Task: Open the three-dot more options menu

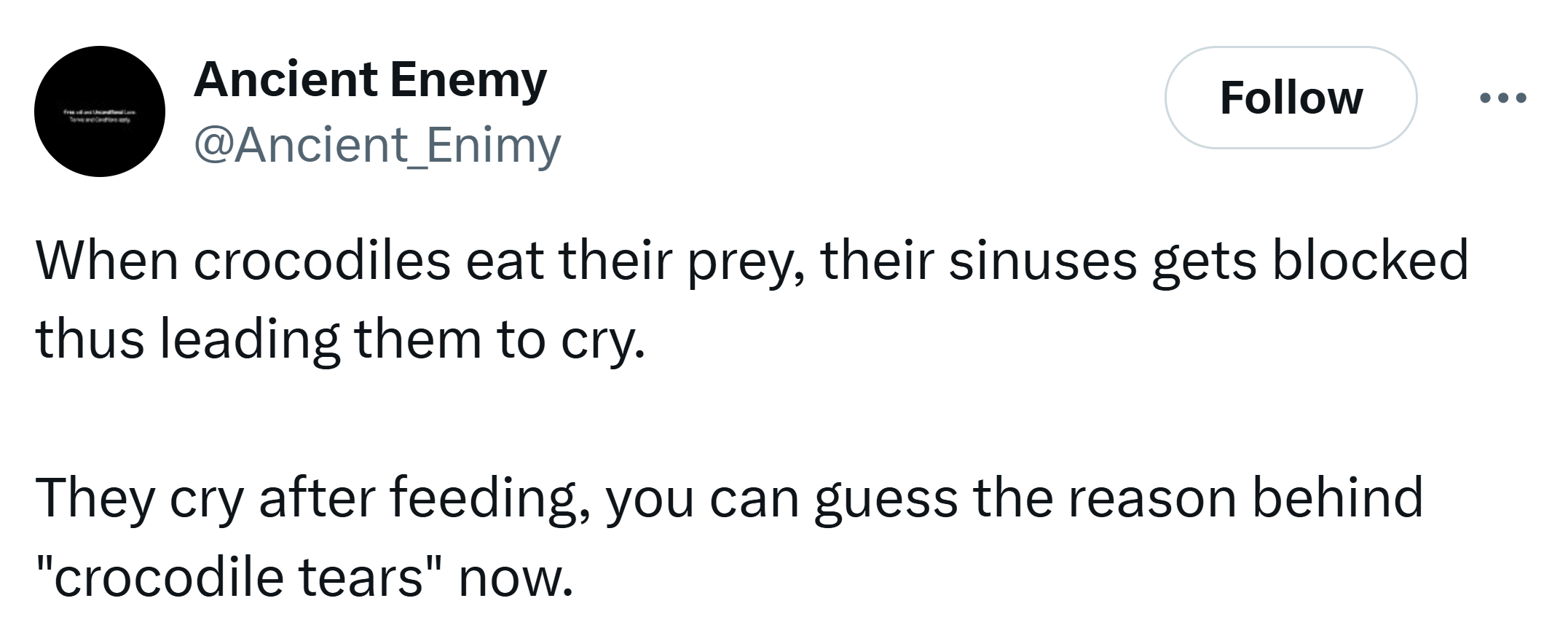Action: [1503, 98]
